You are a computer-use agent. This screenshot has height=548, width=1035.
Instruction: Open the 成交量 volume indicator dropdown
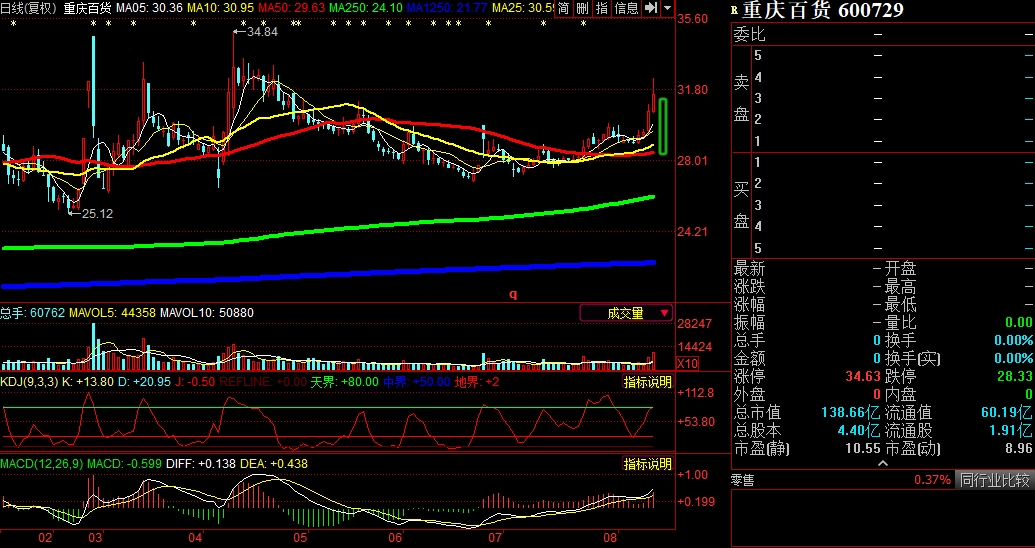626,313
